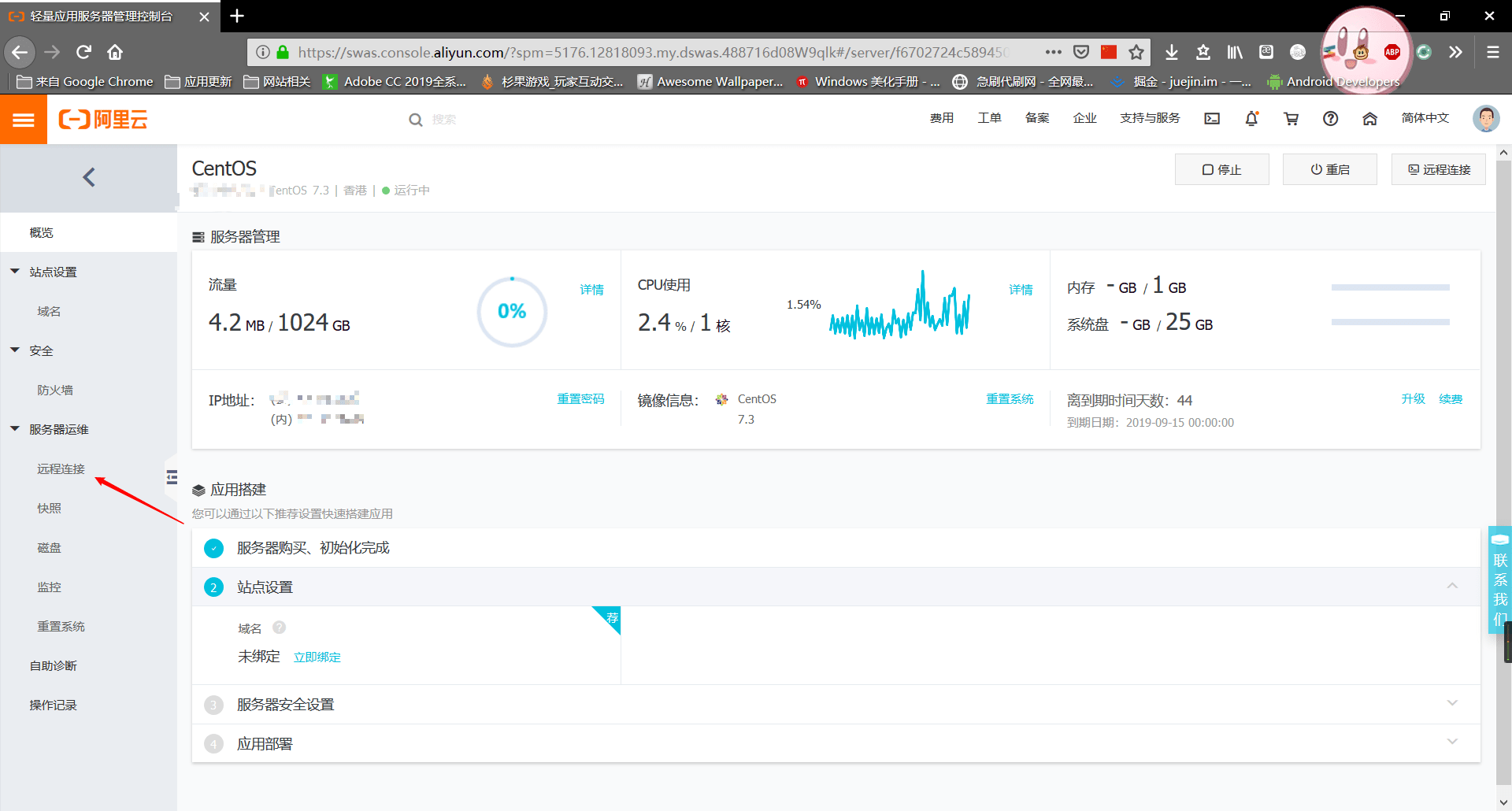Open the shopping cart icon

click(x=1291, y=119)
